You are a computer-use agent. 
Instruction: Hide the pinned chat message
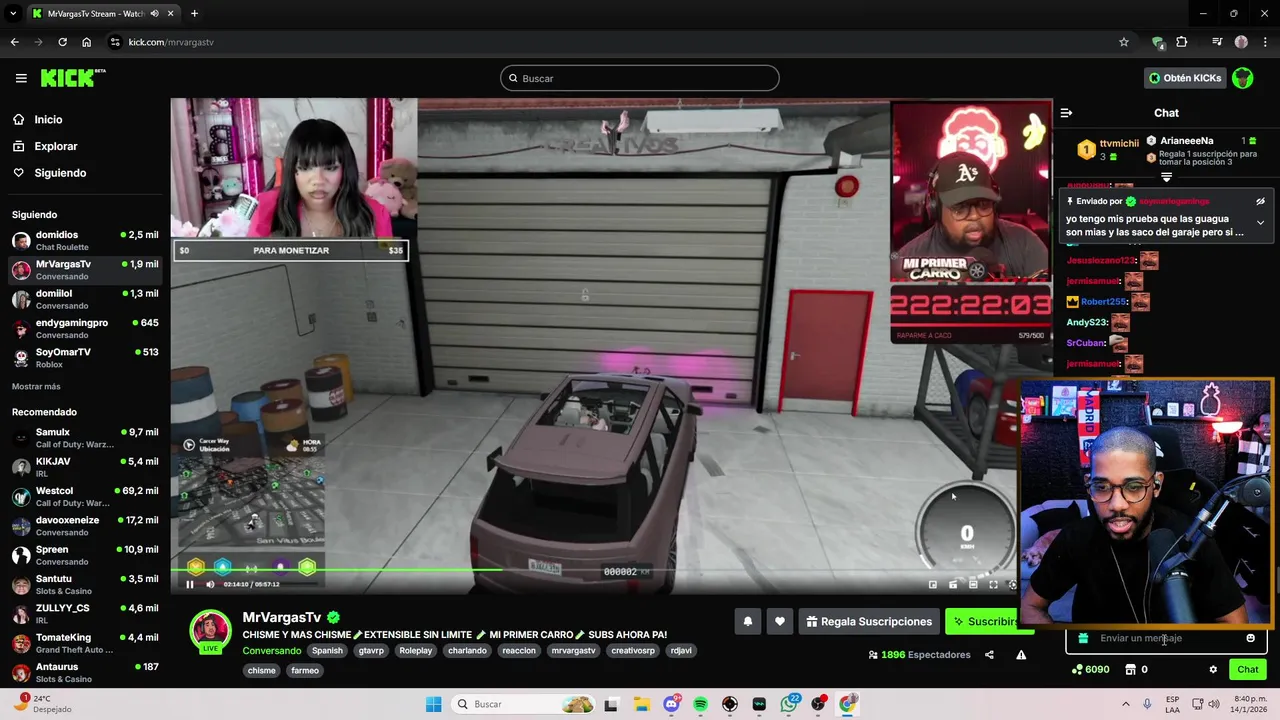[x=1260, y=201]
